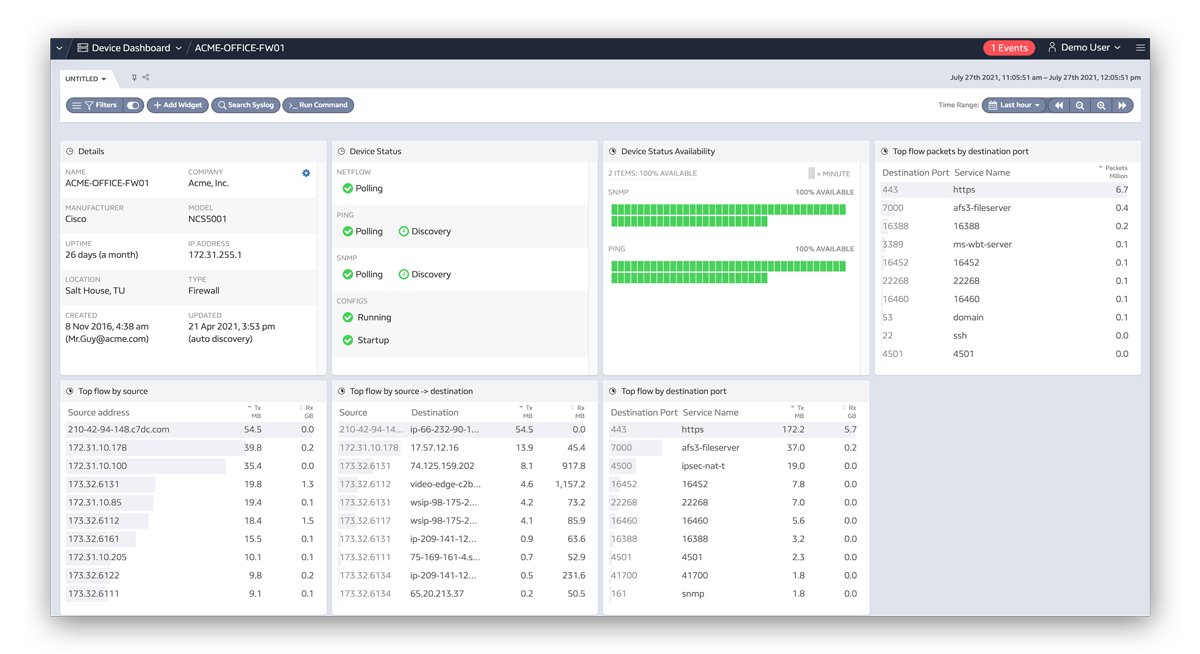Select the ms-wbt-server service row

[1006, 244]
